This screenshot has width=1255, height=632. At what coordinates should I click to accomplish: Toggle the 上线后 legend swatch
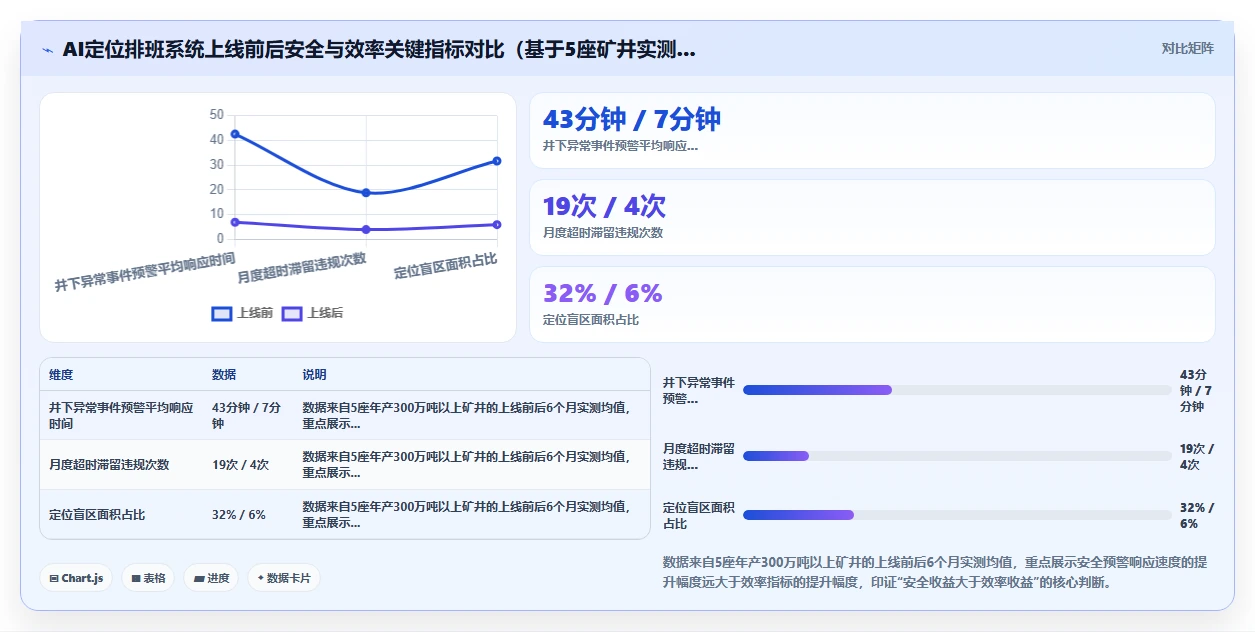[x=292, y=313]
